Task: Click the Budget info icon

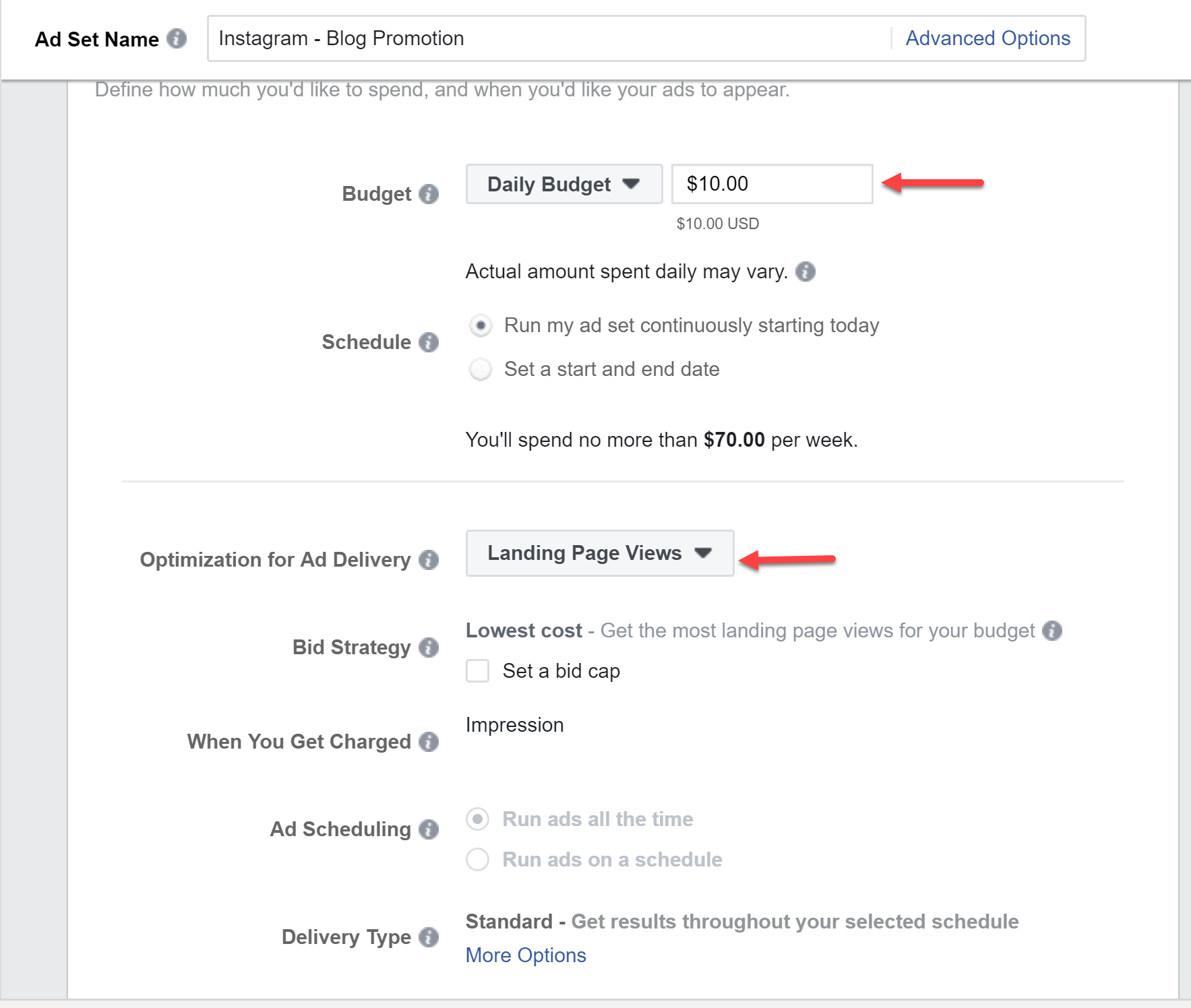Action: 429,194
